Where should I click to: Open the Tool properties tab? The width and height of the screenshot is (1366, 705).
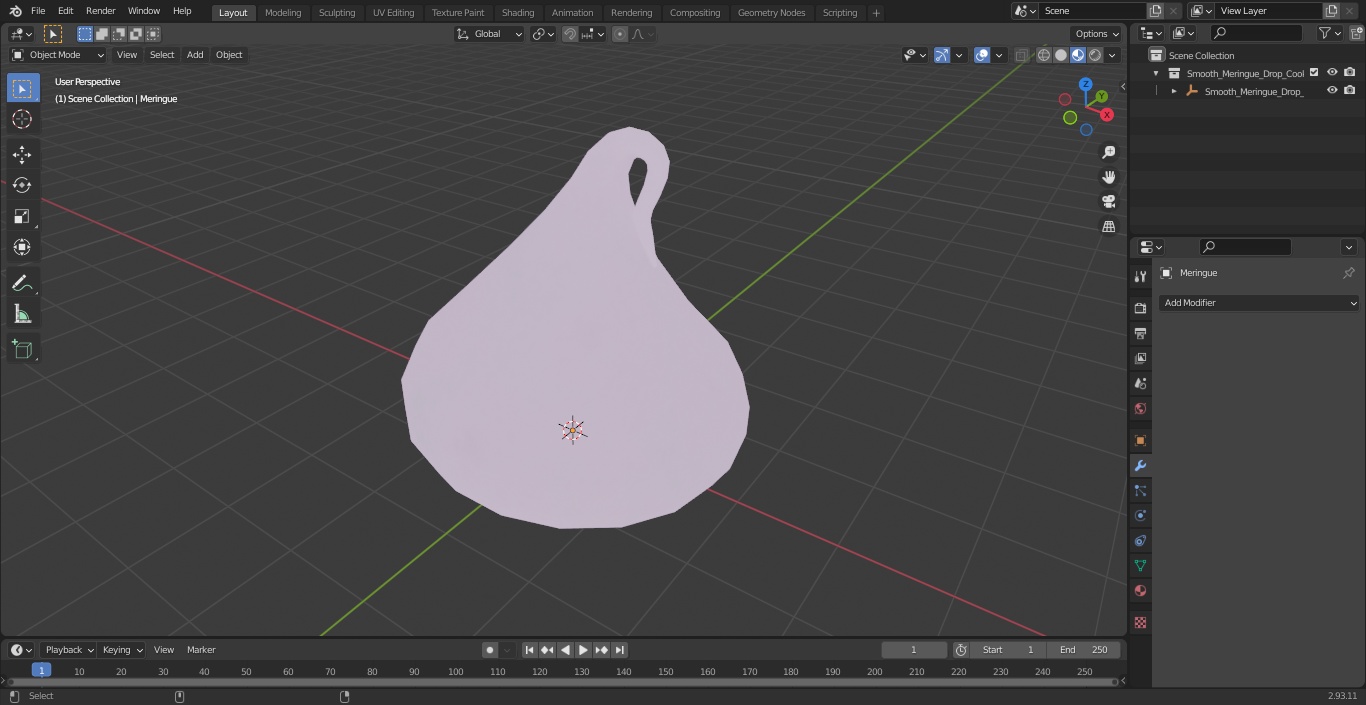pyautogui.click(x=1140, y=276)
